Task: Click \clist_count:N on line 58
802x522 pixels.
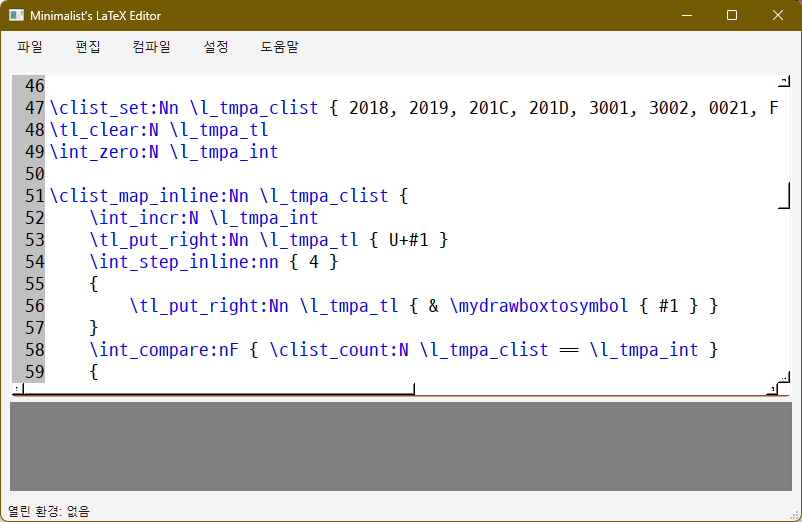Action: tap(339, 350)
